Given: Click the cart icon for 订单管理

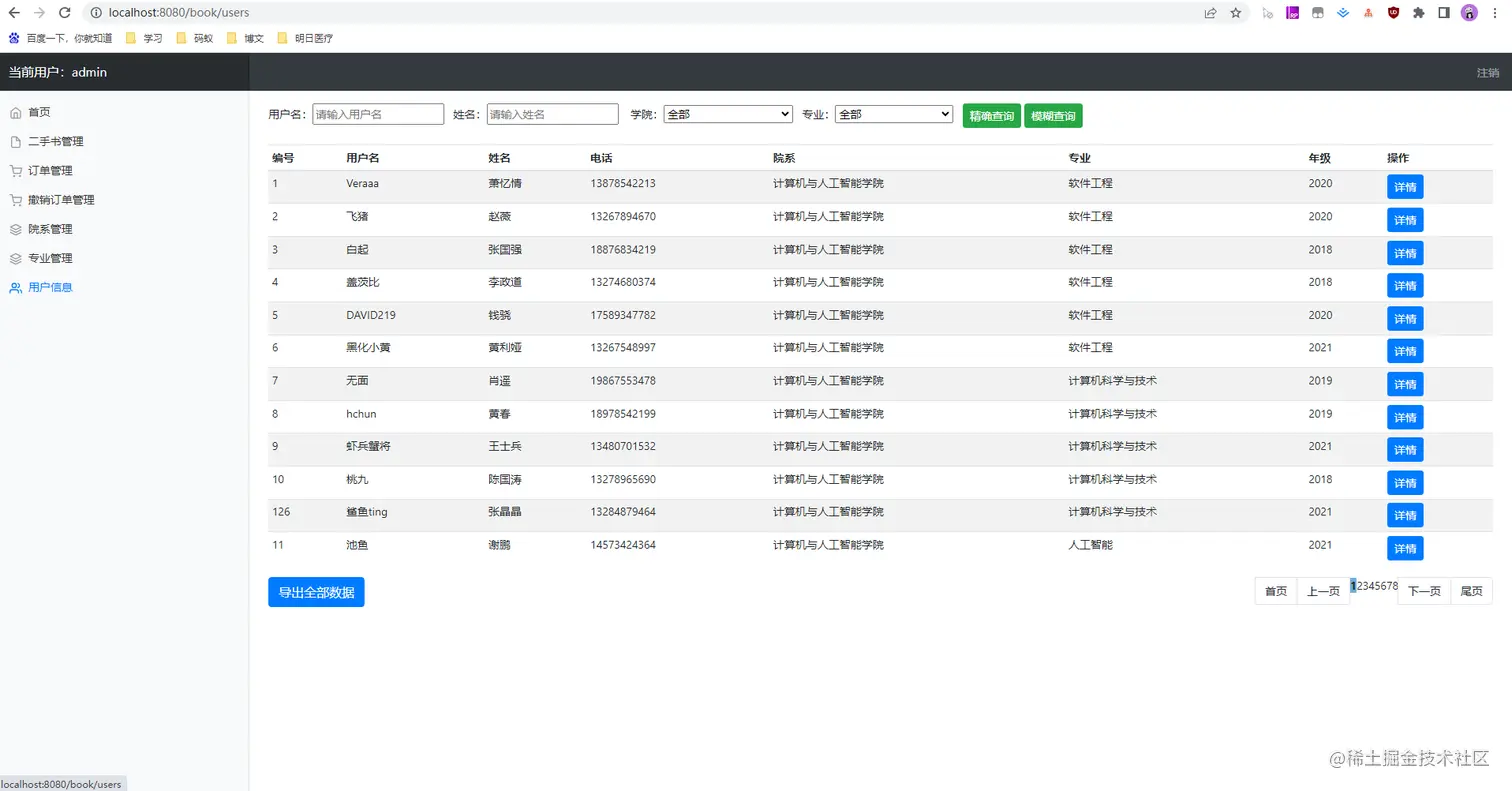Looking at the screenshot, I should (15, 171).
